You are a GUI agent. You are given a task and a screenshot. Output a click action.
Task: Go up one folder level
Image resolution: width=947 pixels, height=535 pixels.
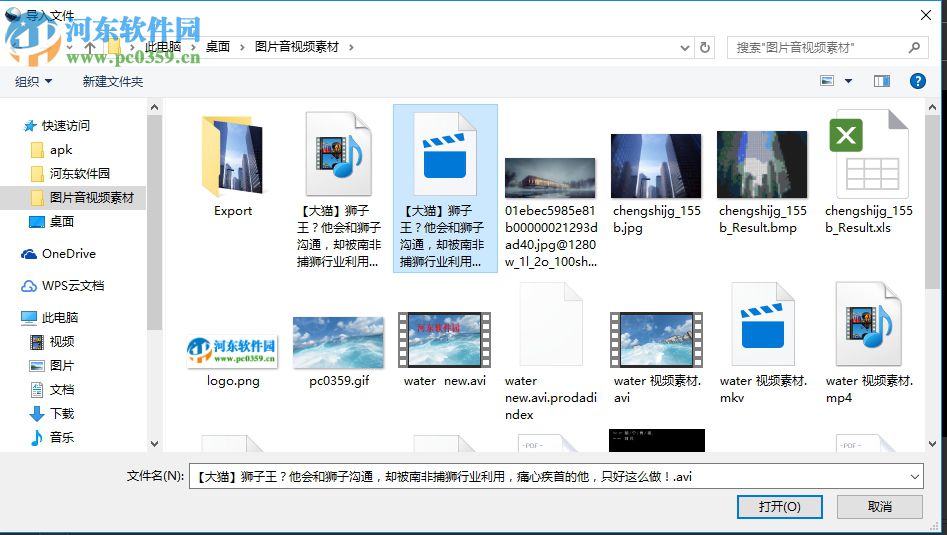[90, 47]
